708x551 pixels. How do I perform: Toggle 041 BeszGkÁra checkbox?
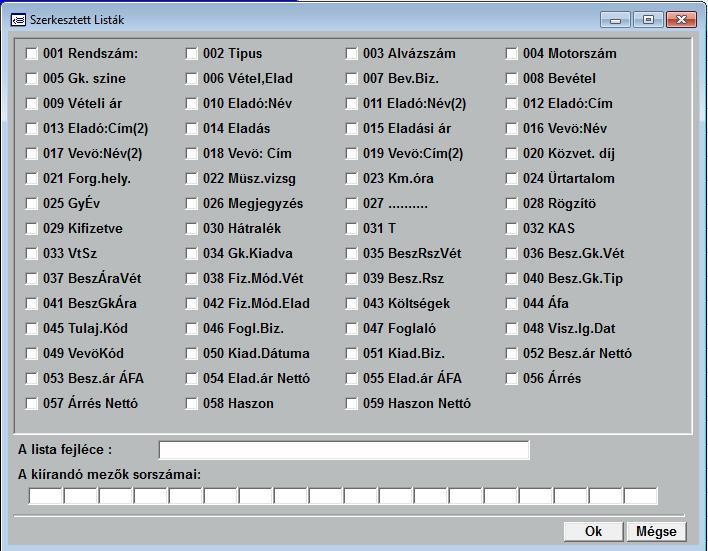(32, 304)
